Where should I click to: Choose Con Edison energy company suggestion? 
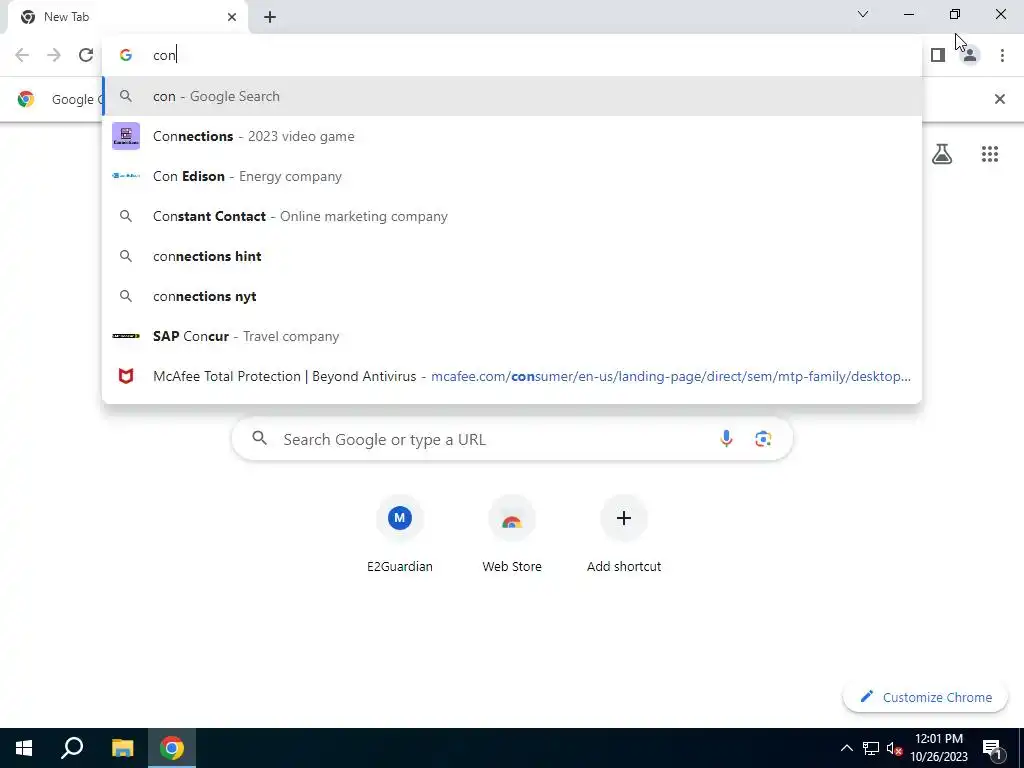512,176
